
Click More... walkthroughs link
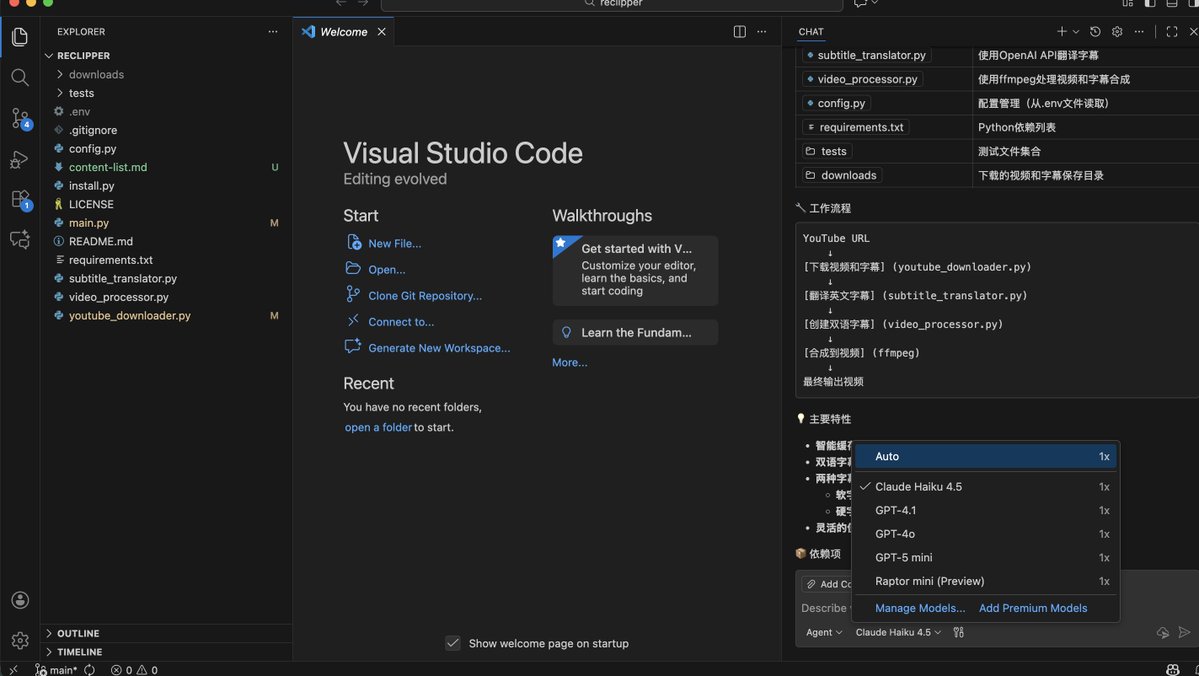pos(570,362)
